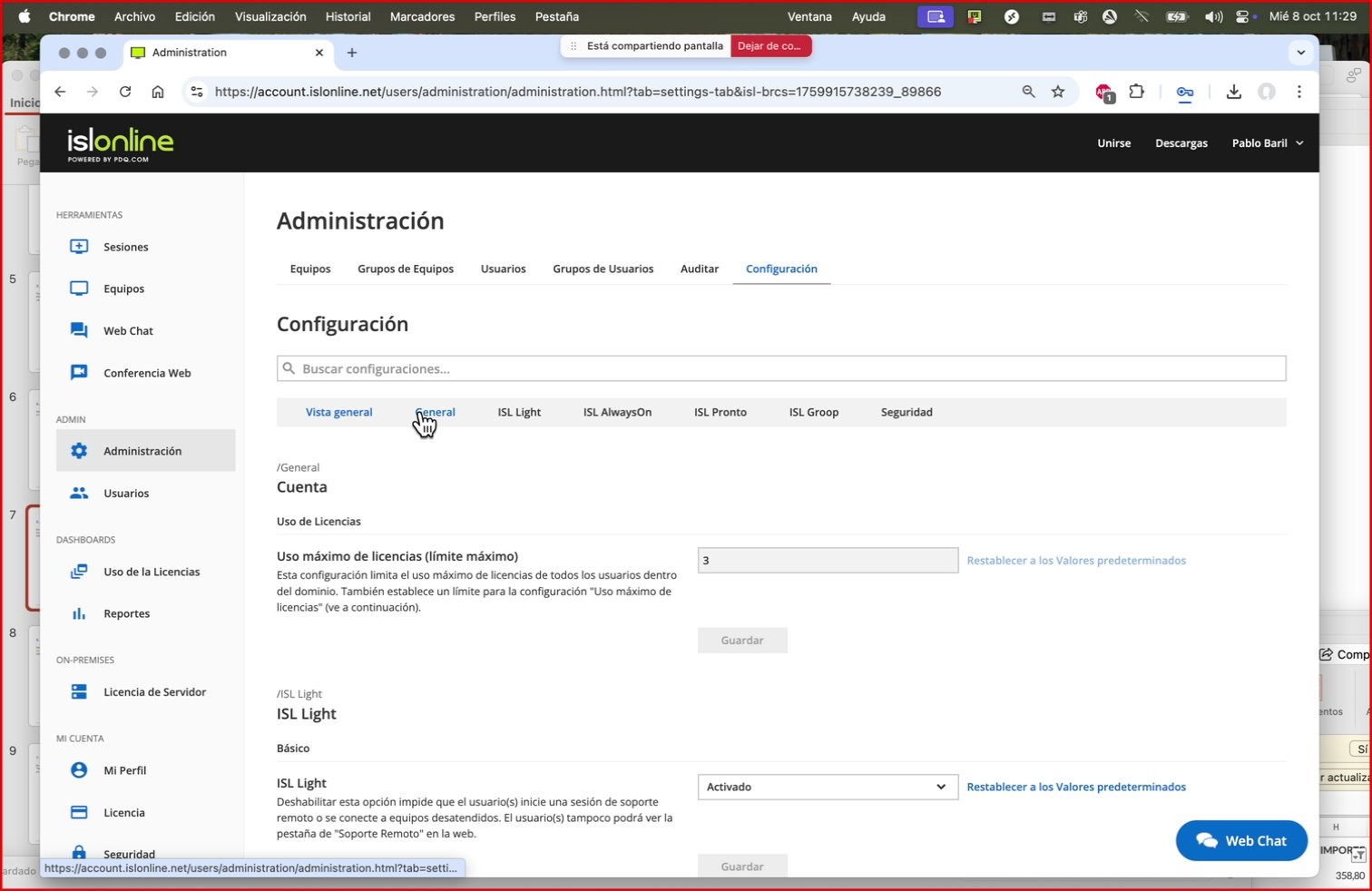
Task: Open the floating Web Chat widget
Action: click(1241, 840)
